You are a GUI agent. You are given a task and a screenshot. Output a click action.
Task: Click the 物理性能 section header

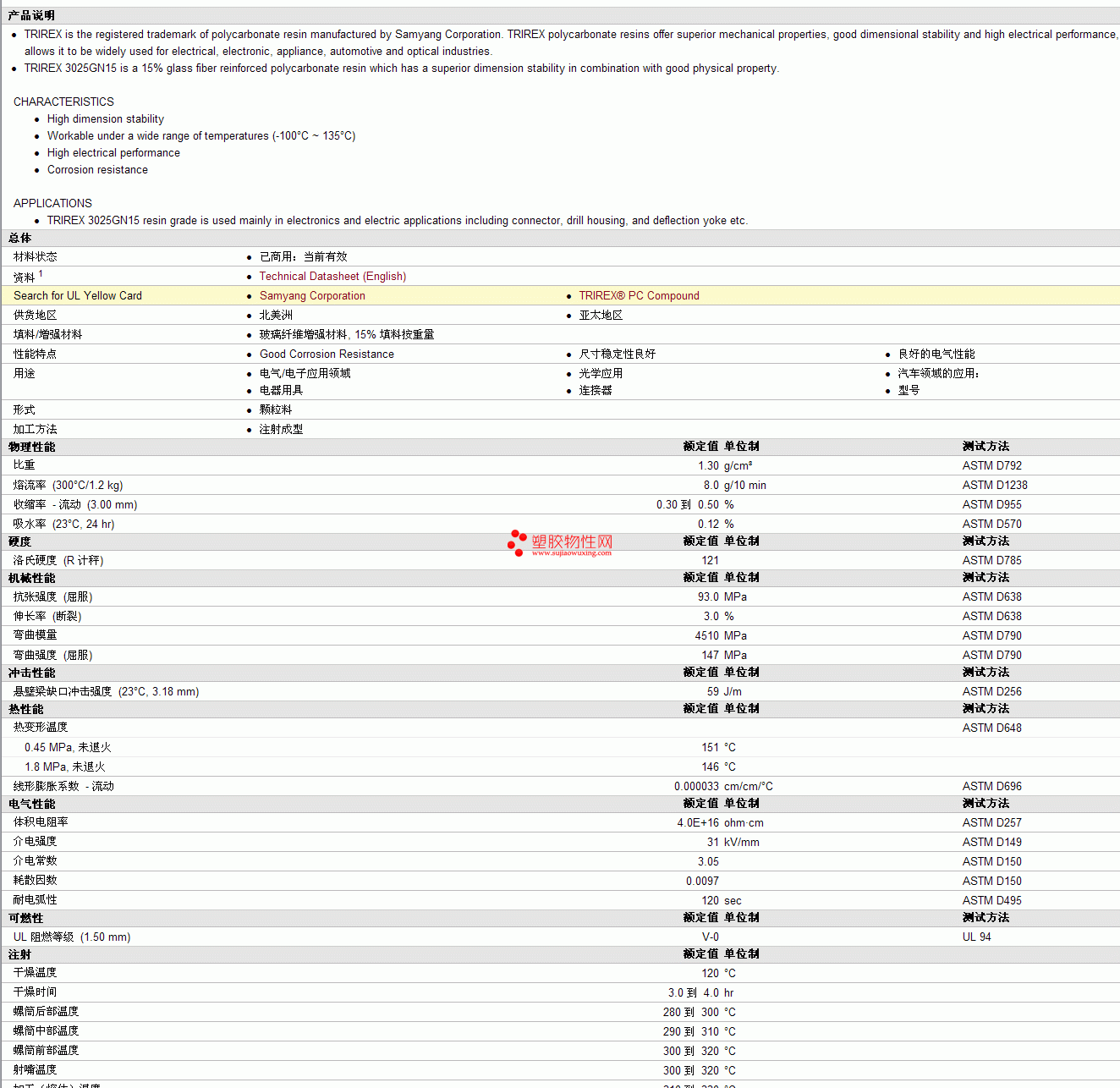31,448
